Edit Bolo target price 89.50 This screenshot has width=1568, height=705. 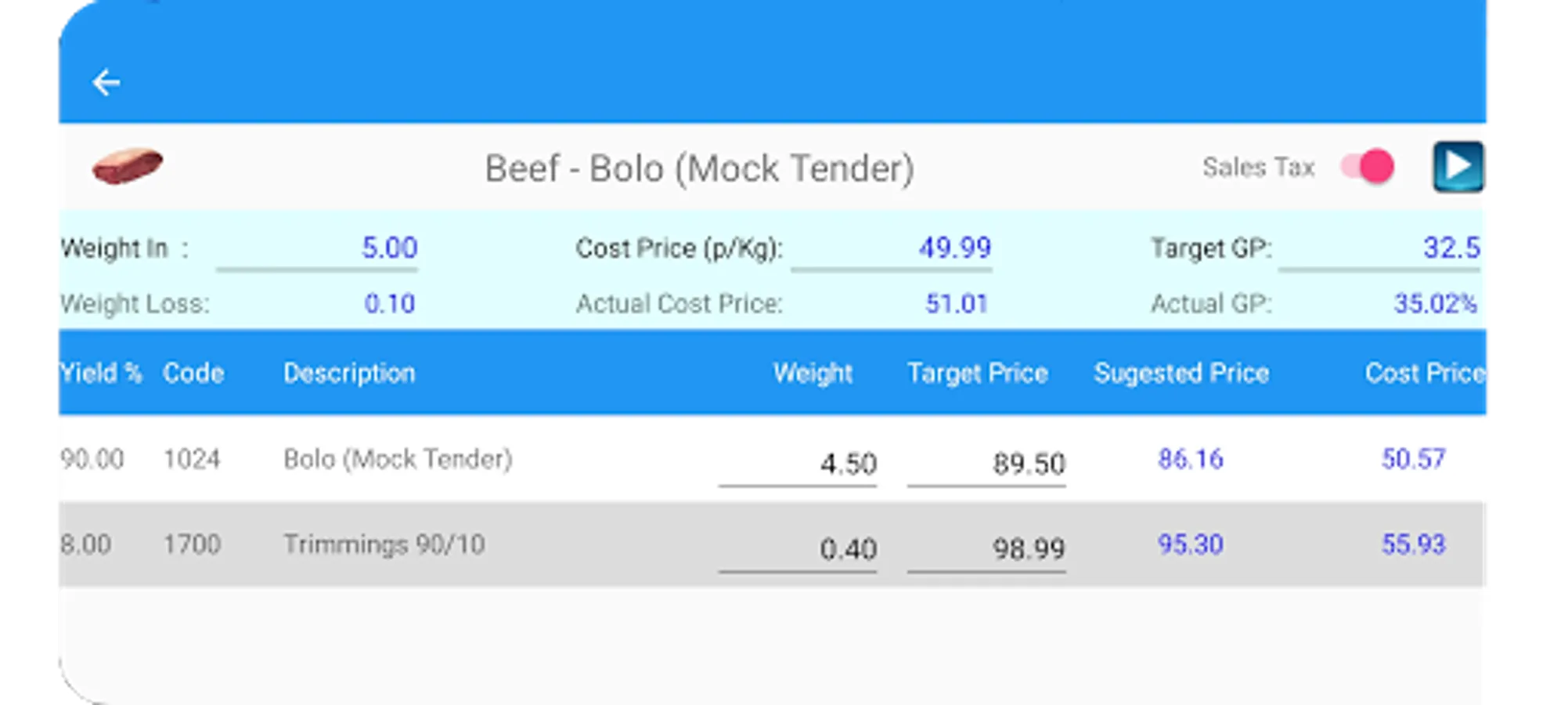[986, 464]
